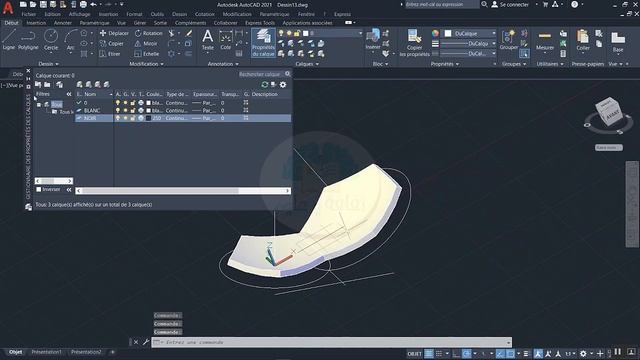Toggle lock icon for layer 0

click(133, 103)
